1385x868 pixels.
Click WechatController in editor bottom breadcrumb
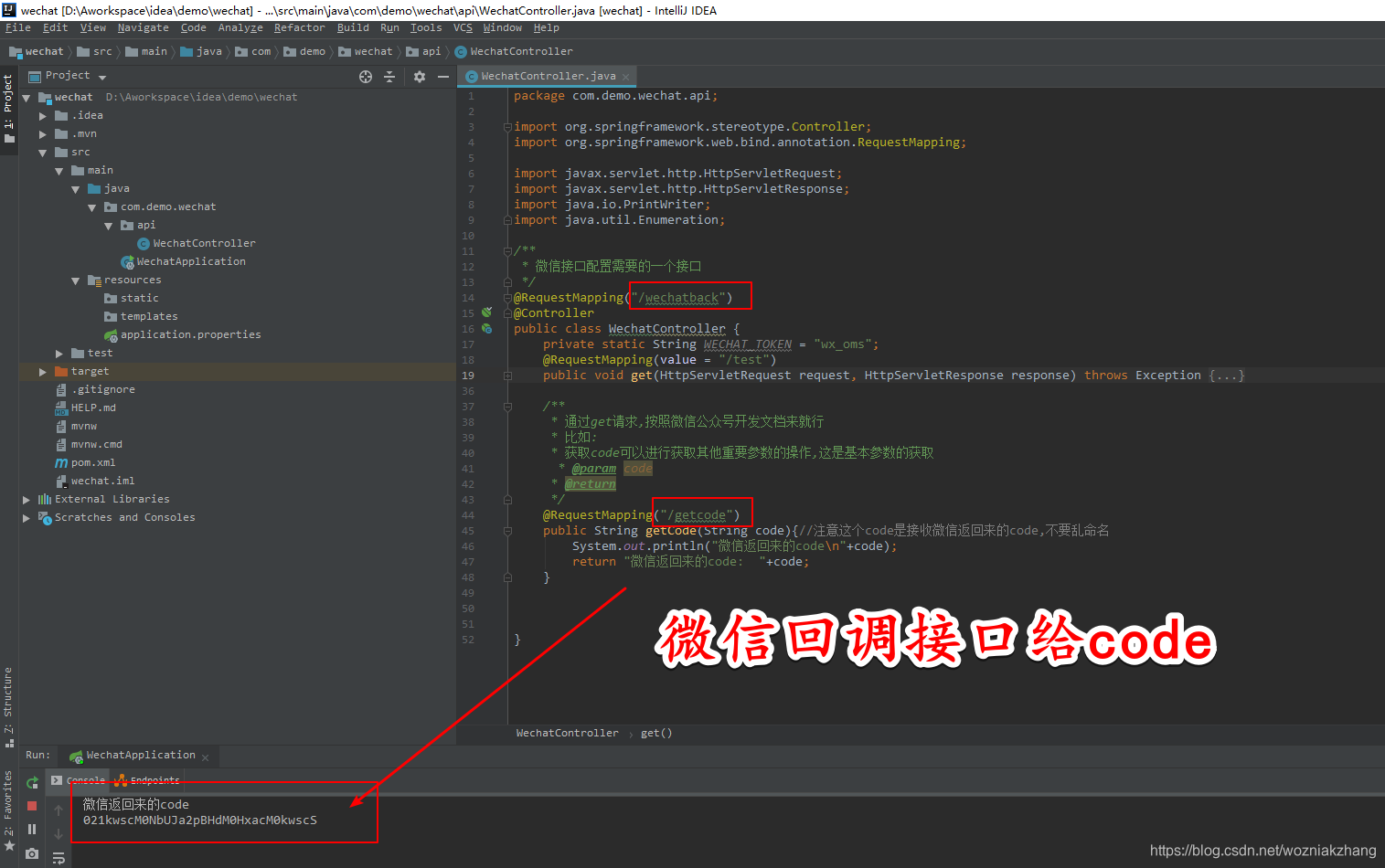pos(567,734)
